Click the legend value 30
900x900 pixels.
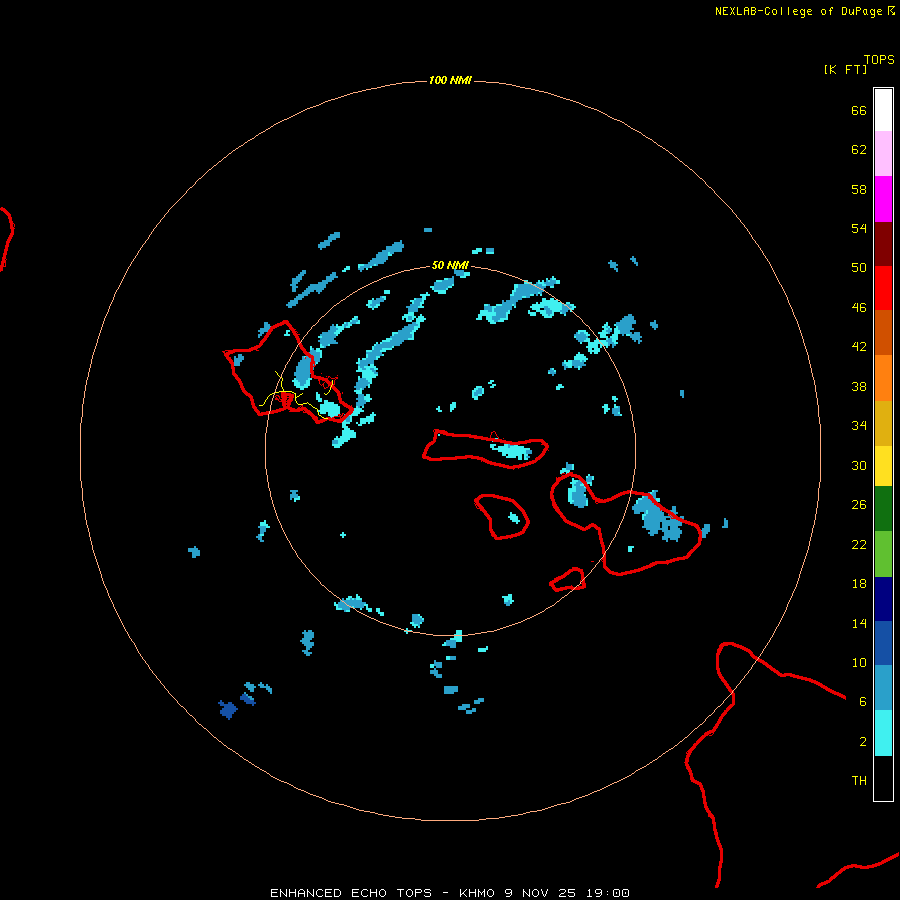click(859, 465)
